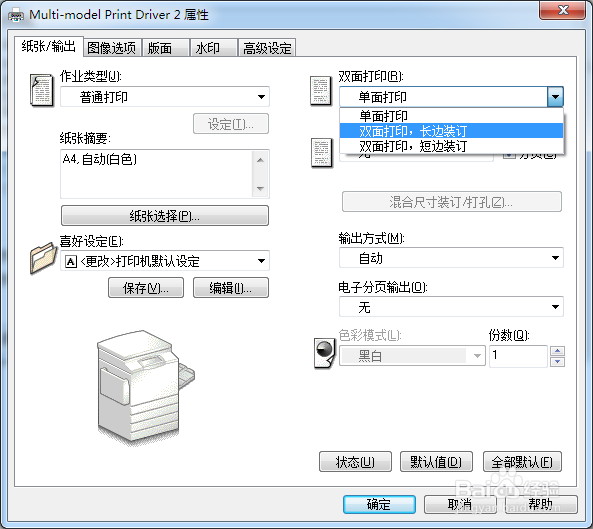Switch to the 纸张/输出 tab
Viewport: 593px width, 529px height.
coord(49,47)
